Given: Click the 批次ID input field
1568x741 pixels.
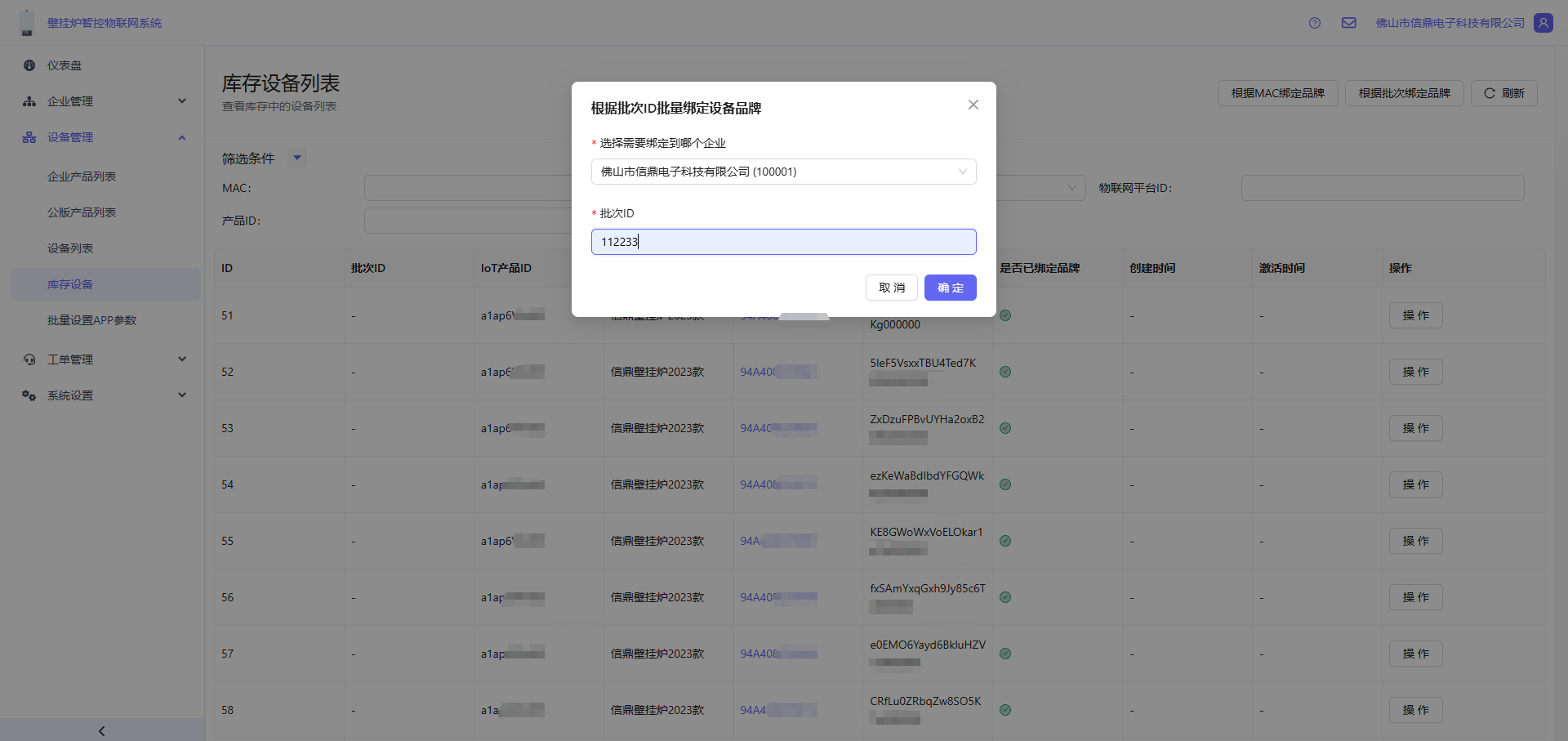Looking at the screenshot, I should 783,242.
